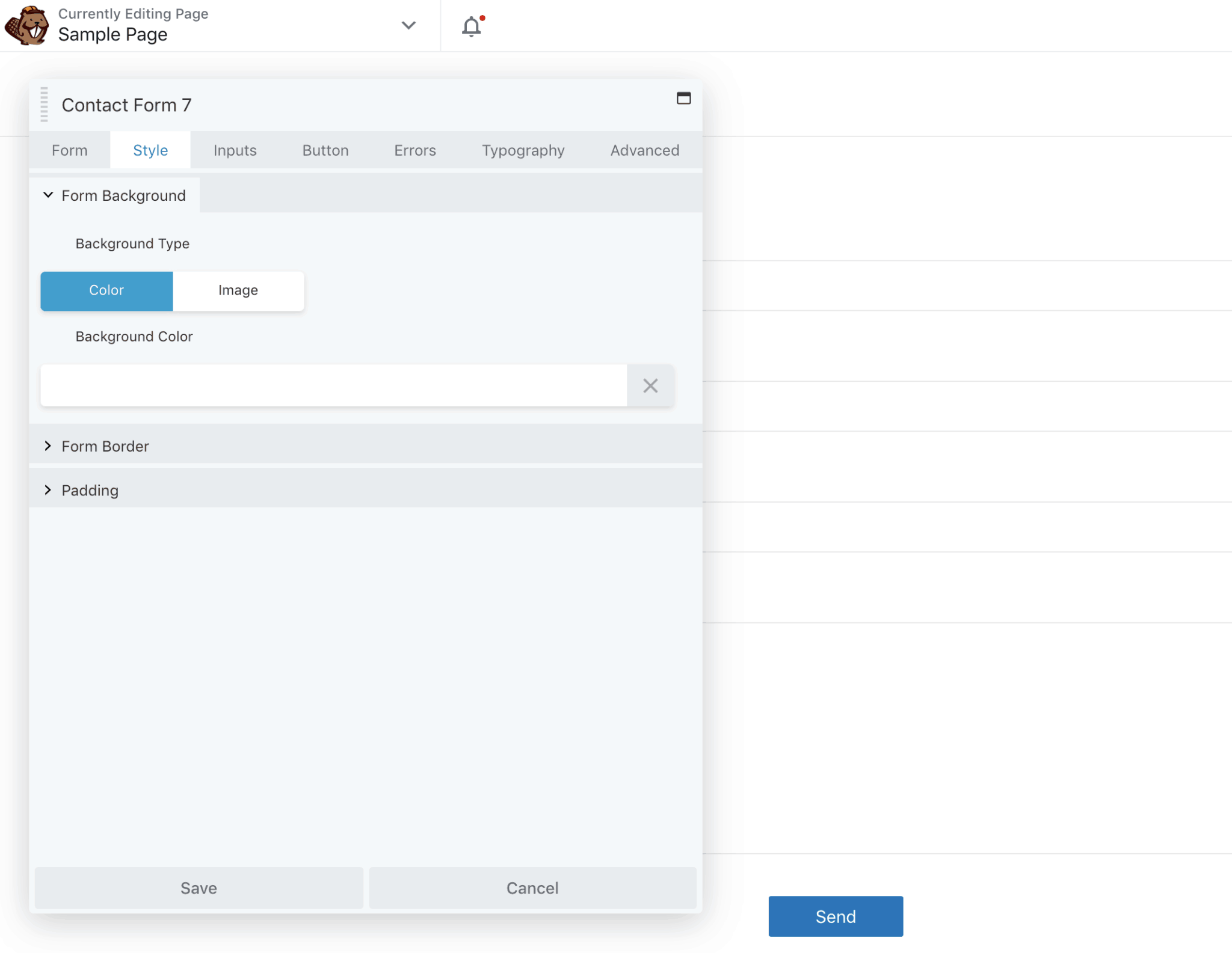Open notifications via the bell icon
The width and height of the screenshot is (1232, 953).
click(472, 26)
